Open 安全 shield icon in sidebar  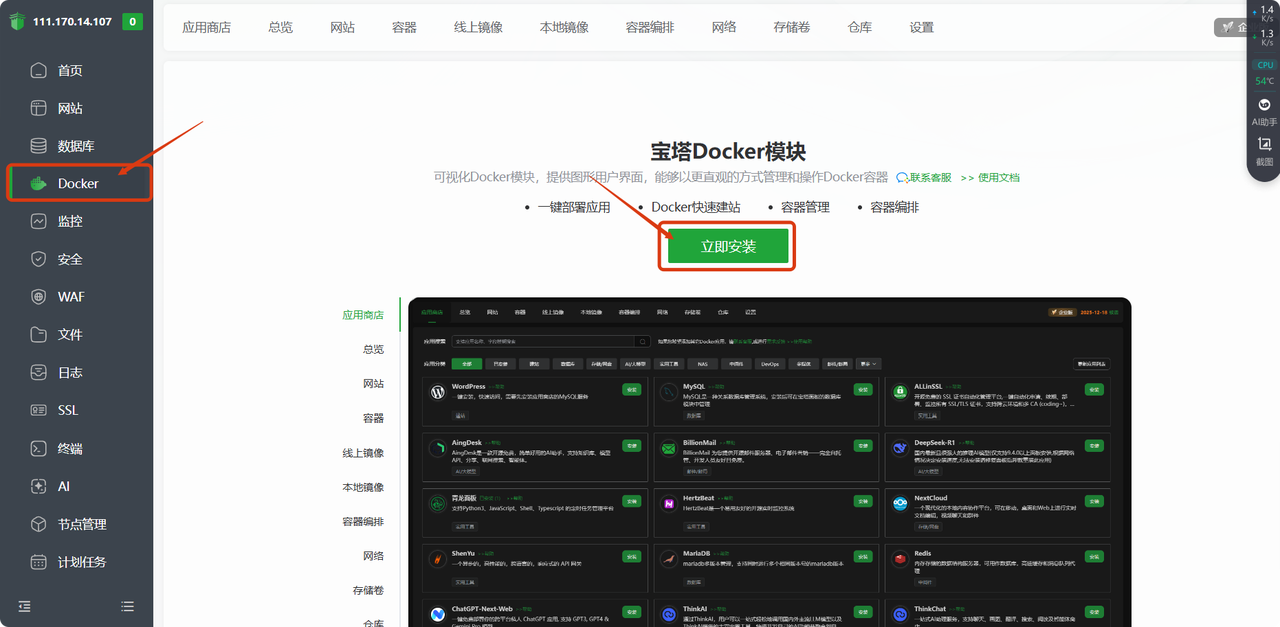tap(38, 259)
